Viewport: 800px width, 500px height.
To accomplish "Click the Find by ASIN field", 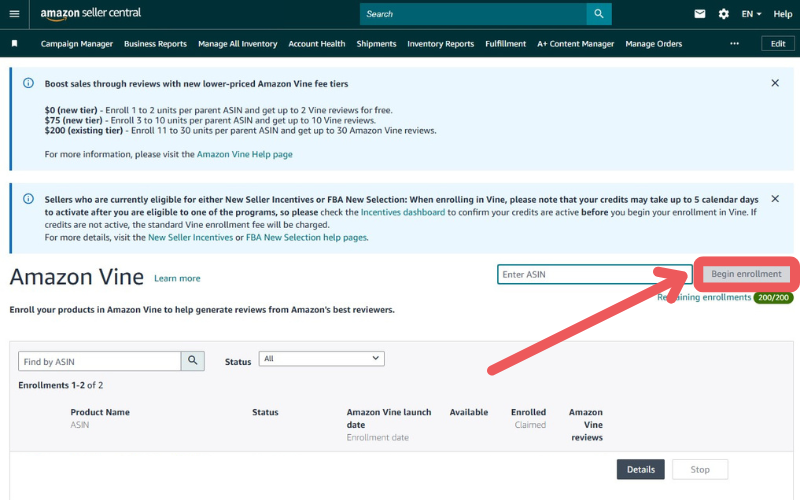I will 99,361.
